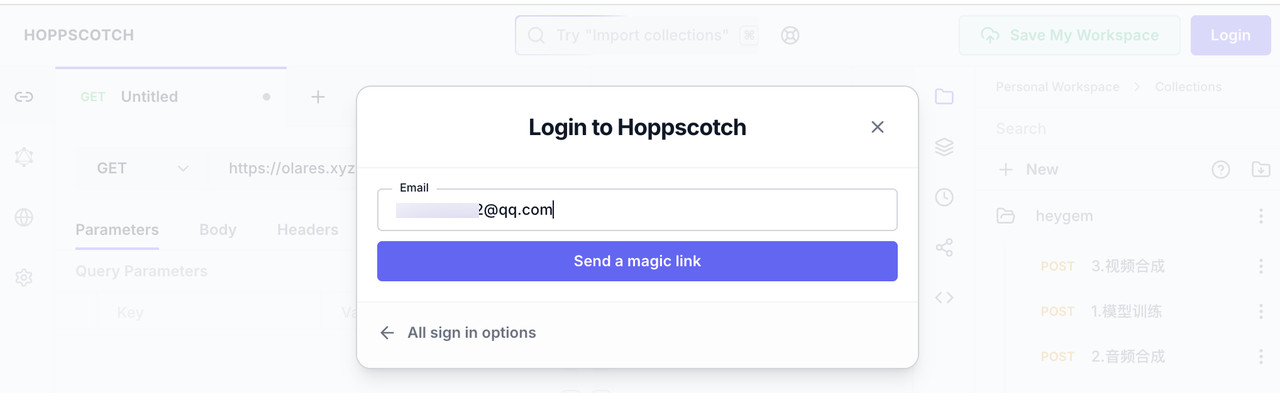This screenshot has height=393, width=1280.
Task: Open the Environments layers icon
Action: (x=944, y=147)
